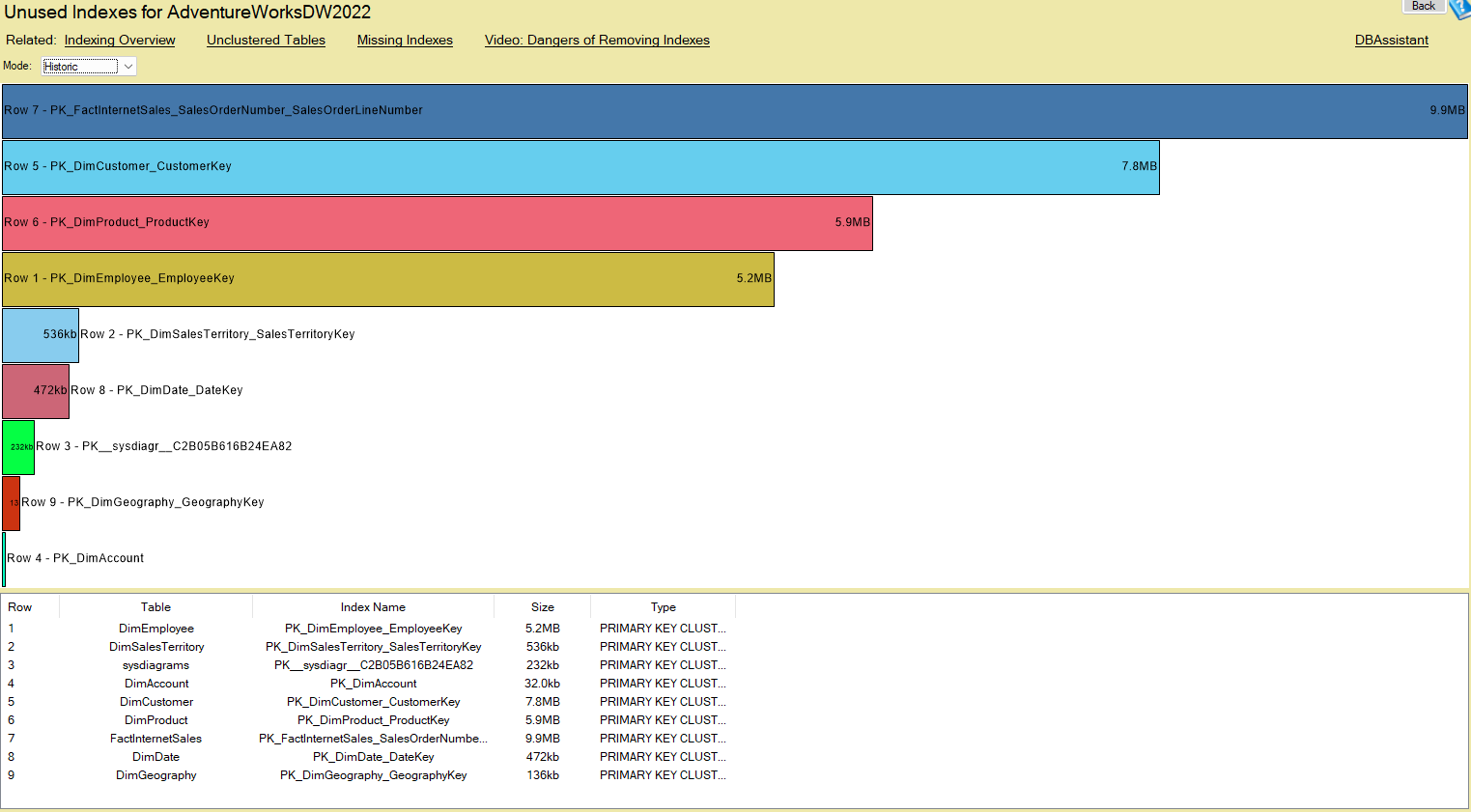Click PK_DimGeography_GeographyKey in the list
Image resolution: width=1471 pixels, height=812 pixels.
coord(374,775)
